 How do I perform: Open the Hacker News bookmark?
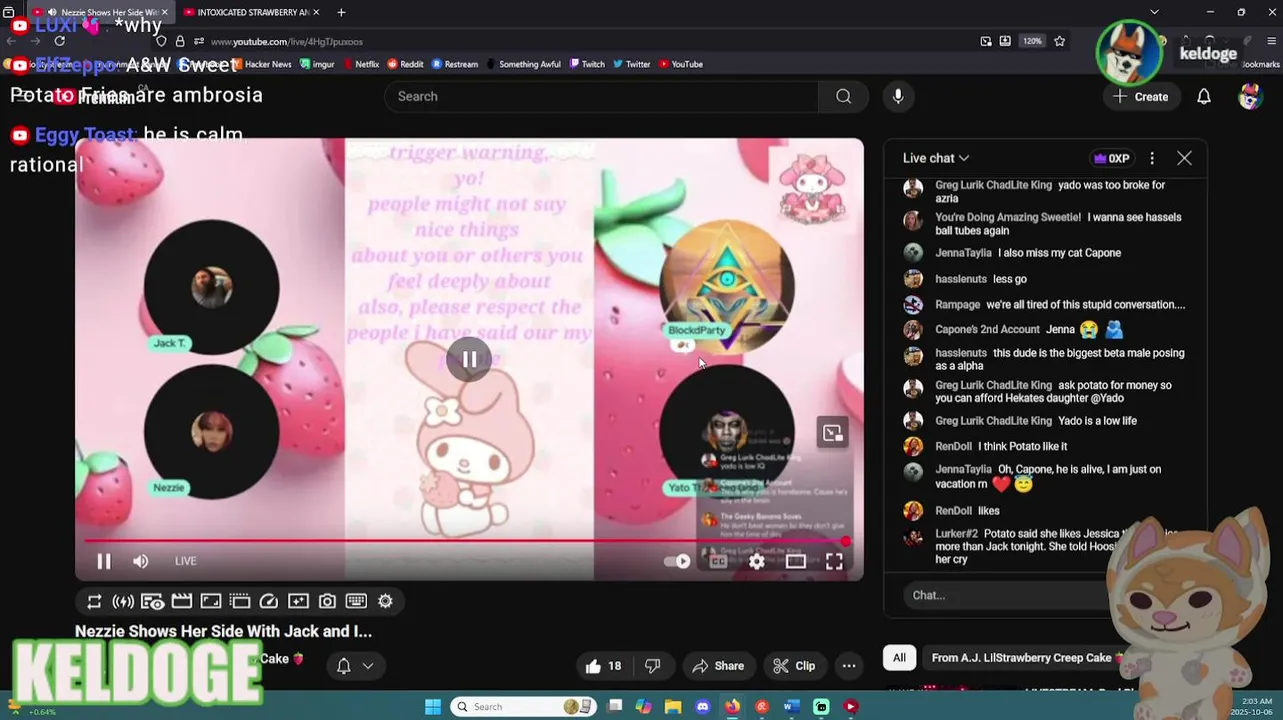point(261,64)
